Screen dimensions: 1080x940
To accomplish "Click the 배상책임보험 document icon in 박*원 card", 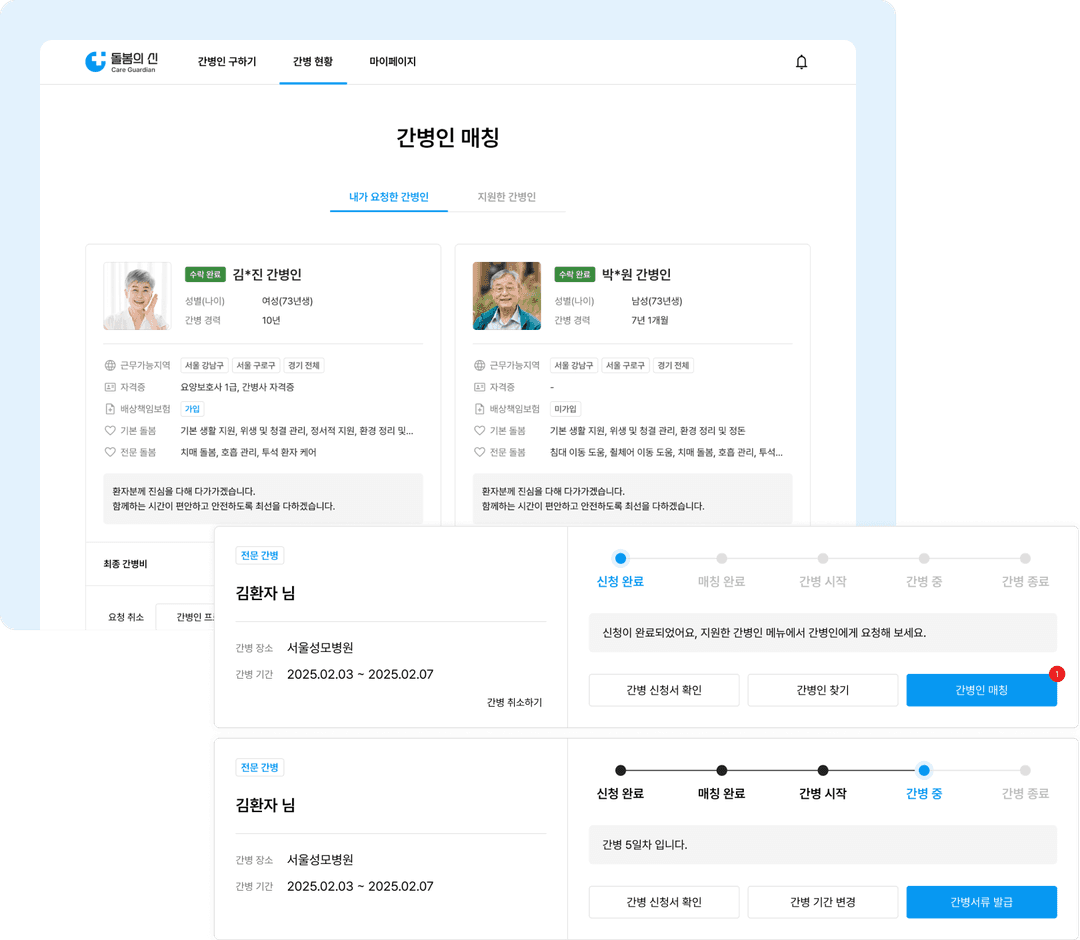I will tap(480, 409).
